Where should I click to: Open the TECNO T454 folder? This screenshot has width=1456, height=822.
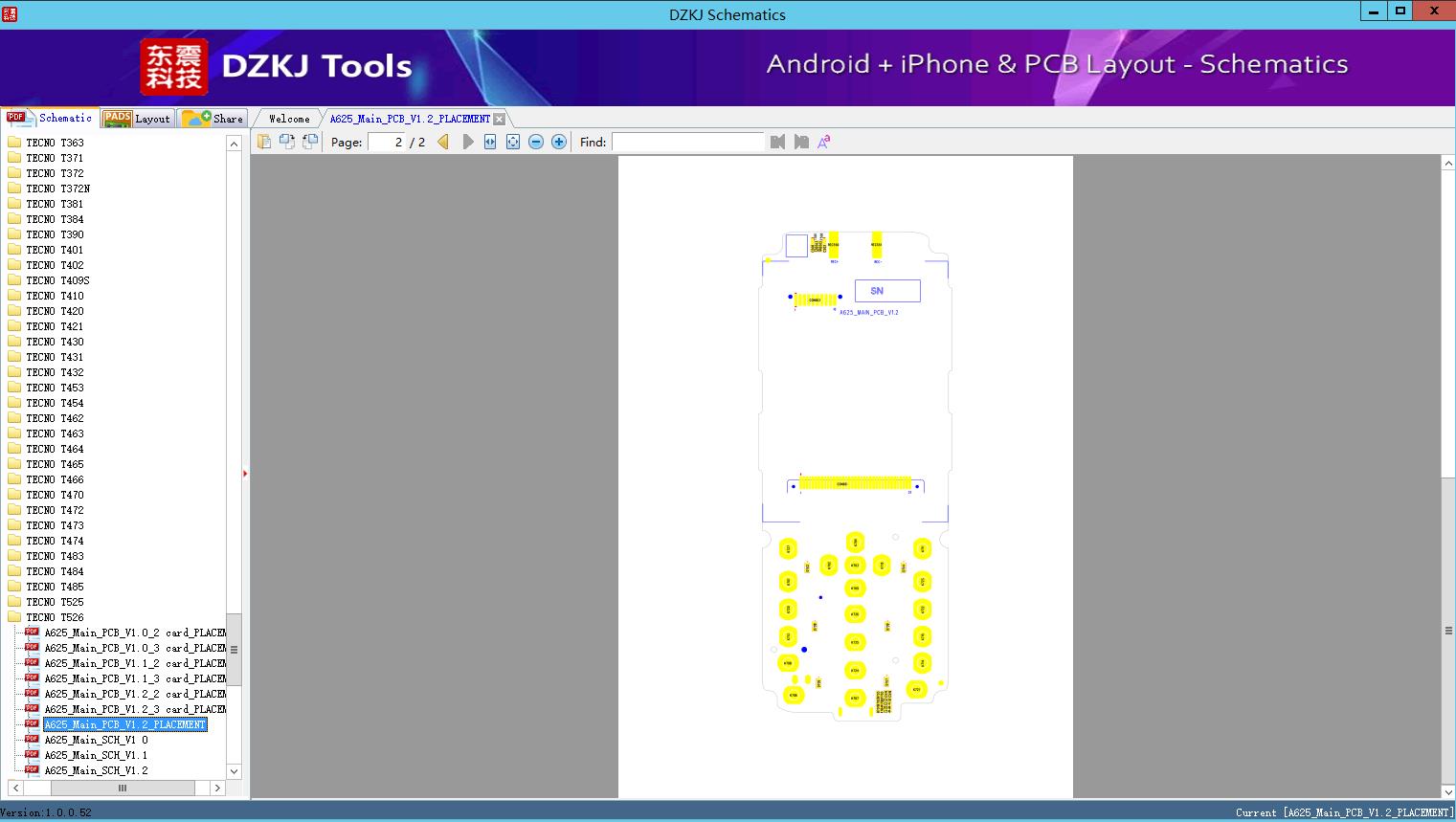pyautogui.click(x=55, y=403)
